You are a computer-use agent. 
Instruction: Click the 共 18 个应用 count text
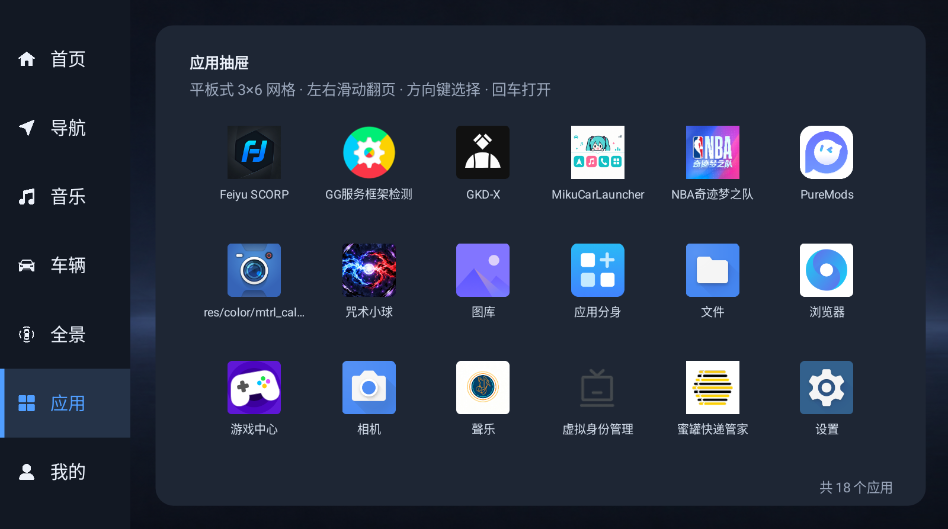click(x=855, y=487)
